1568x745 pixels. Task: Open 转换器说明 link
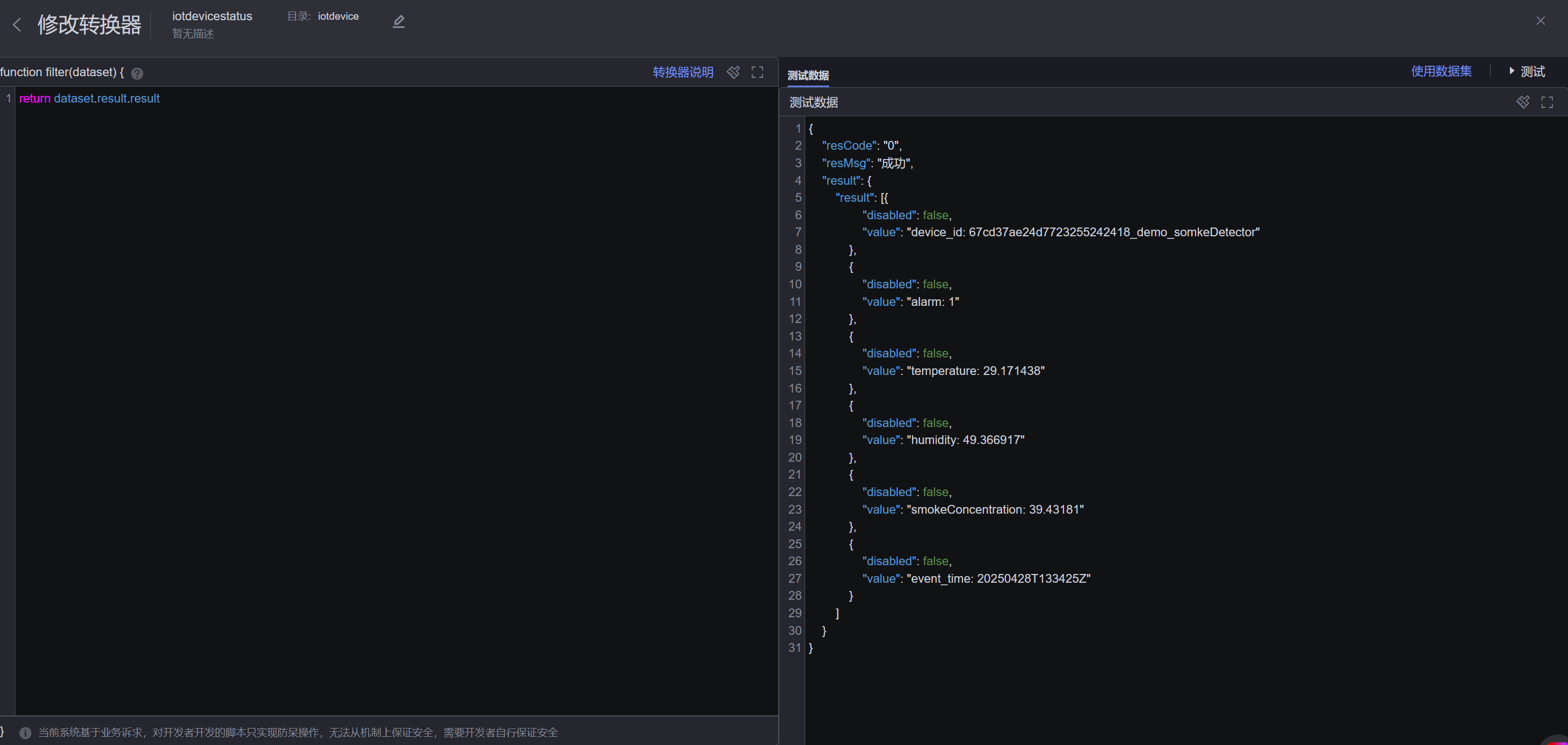point(683,72)
